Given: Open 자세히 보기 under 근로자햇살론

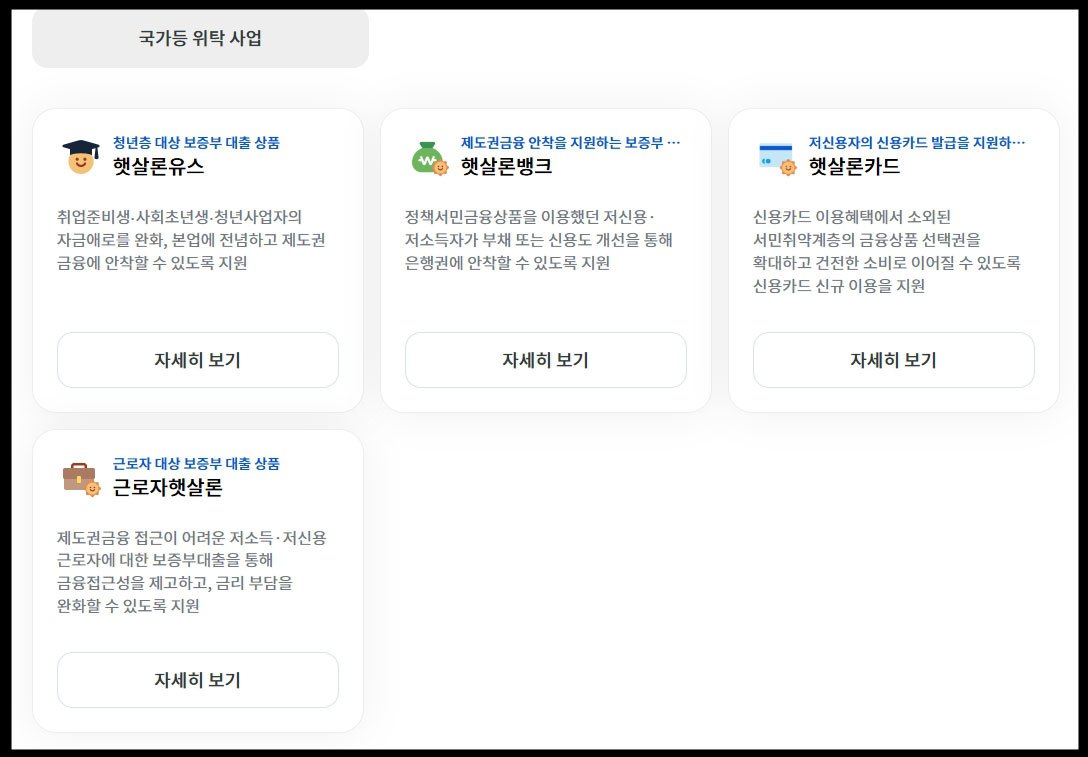Looking at the screenshot, I should pos(197,679).
